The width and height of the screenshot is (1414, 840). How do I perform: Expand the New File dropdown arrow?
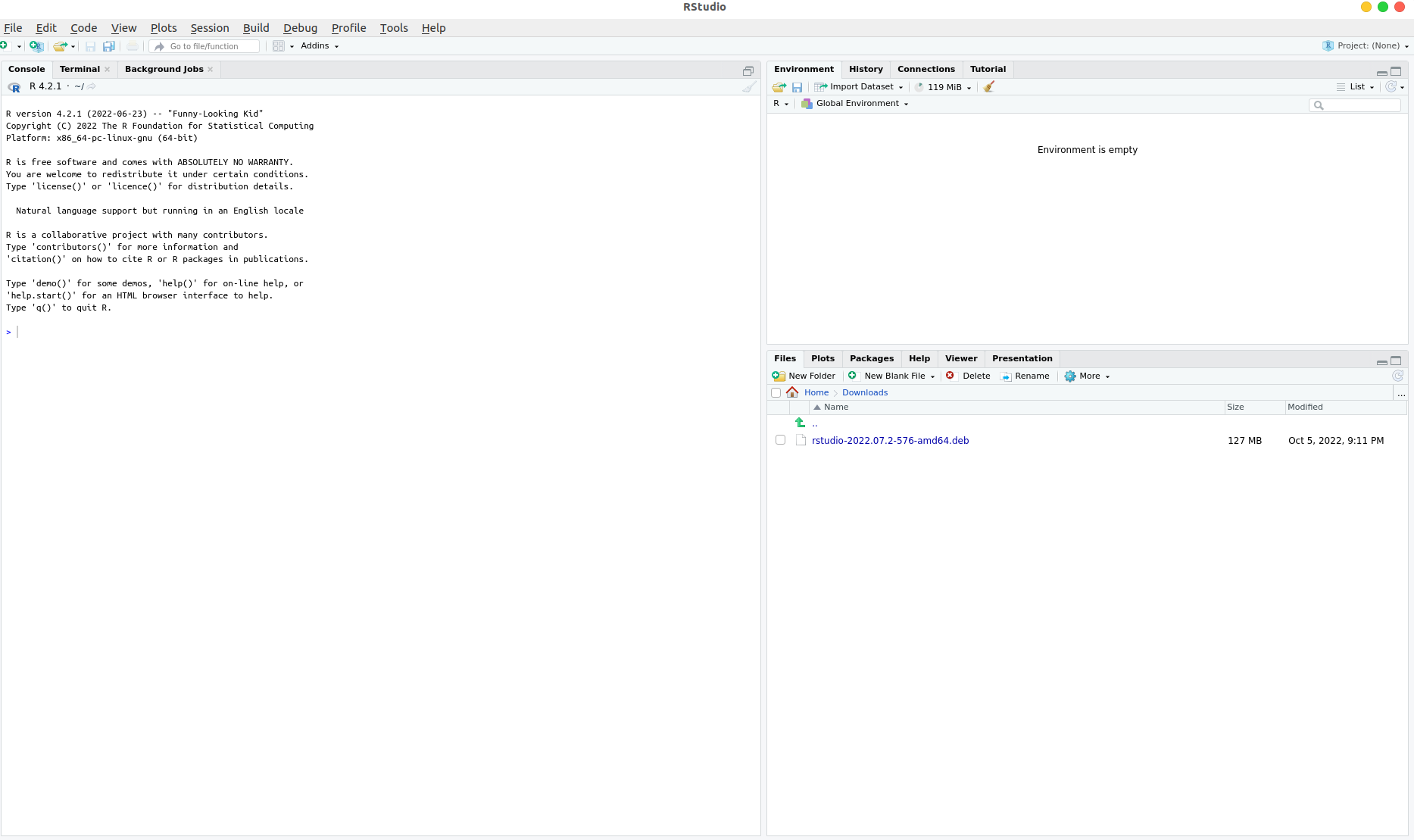point(19,47)
